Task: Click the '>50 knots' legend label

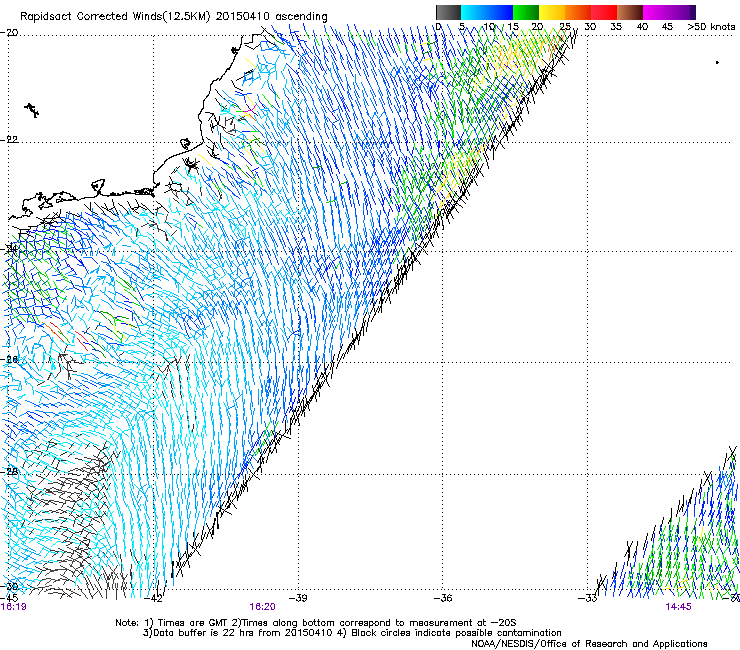Action: [x=711, y=27]
